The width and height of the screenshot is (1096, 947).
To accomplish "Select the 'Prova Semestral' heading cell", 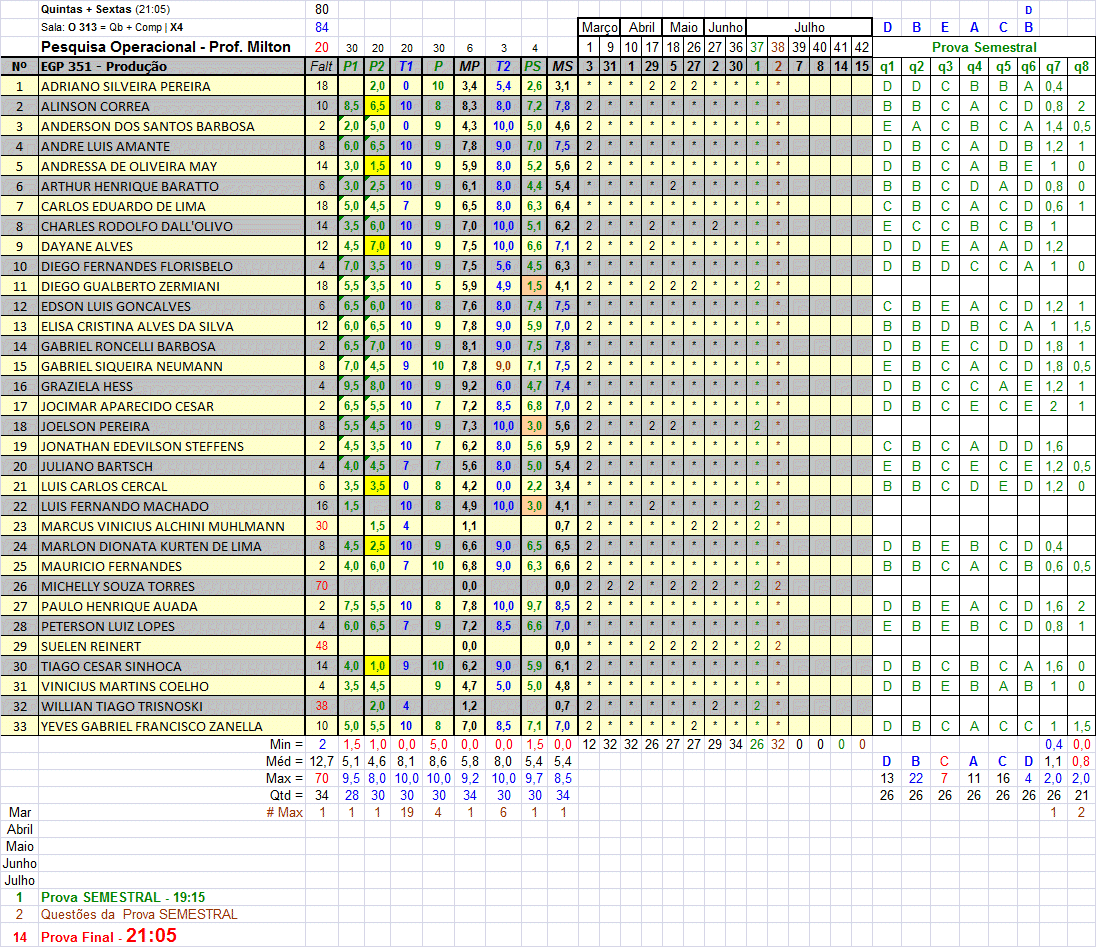I will click(983, 47).
